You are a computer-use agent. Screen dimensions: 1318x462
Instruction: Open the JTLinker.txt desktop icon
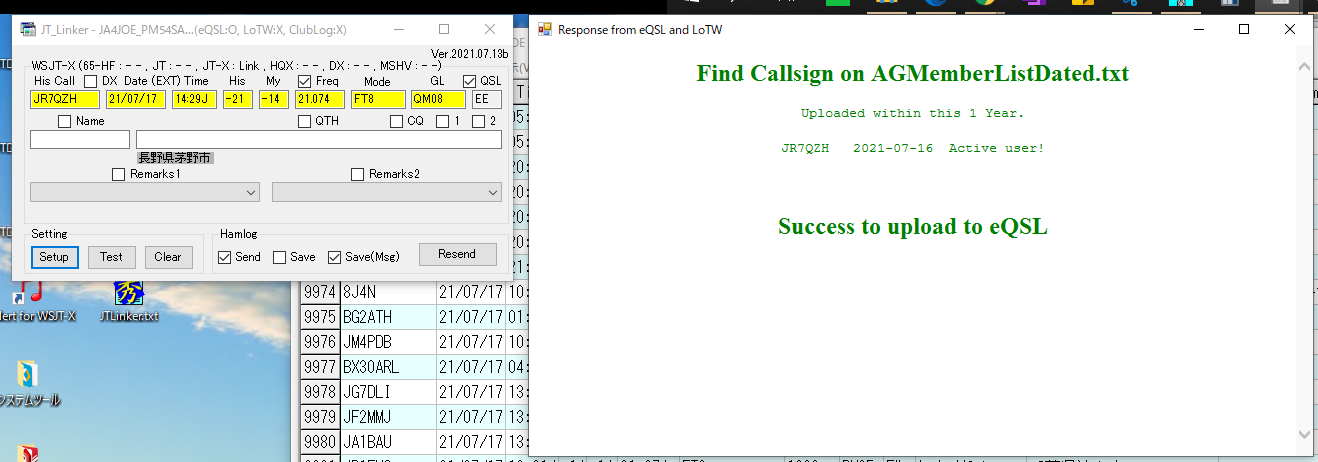point(128,300)
